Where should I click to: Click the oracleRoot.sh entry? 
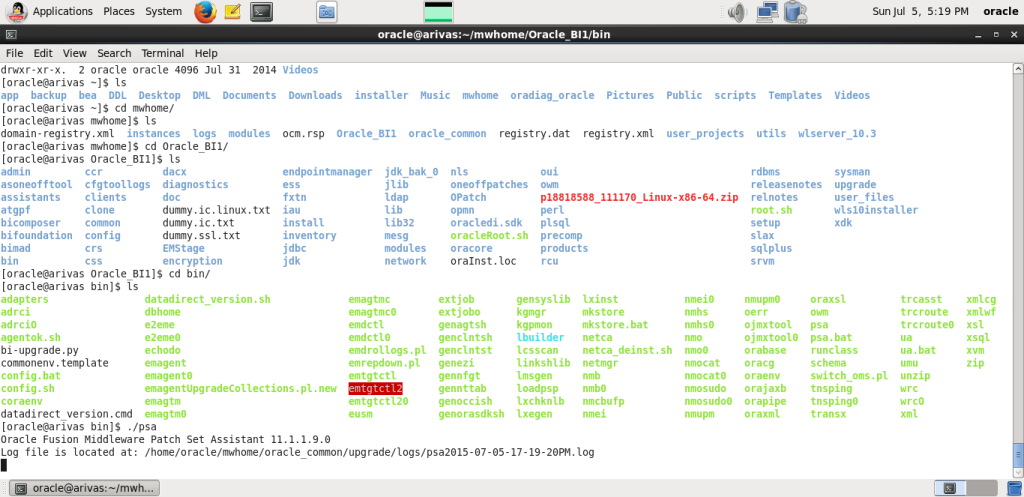tap(489, 235)
